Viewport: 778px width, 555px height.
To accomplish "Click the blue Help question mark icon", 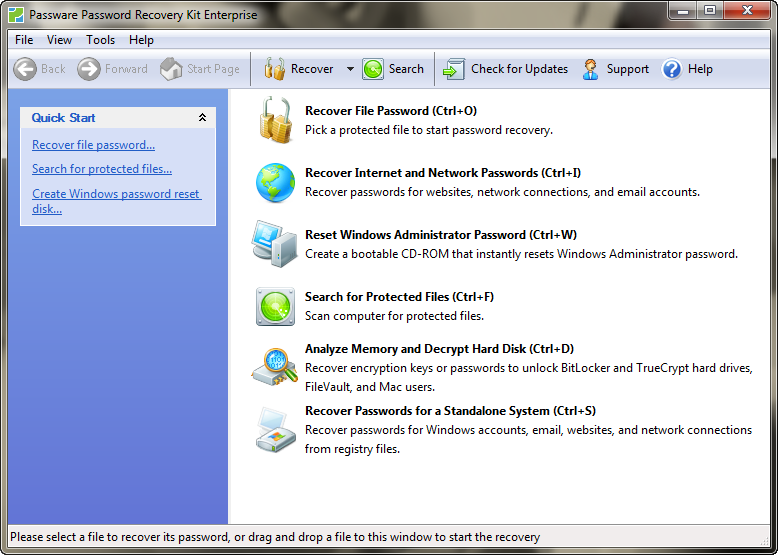I will tap(672, 69).
